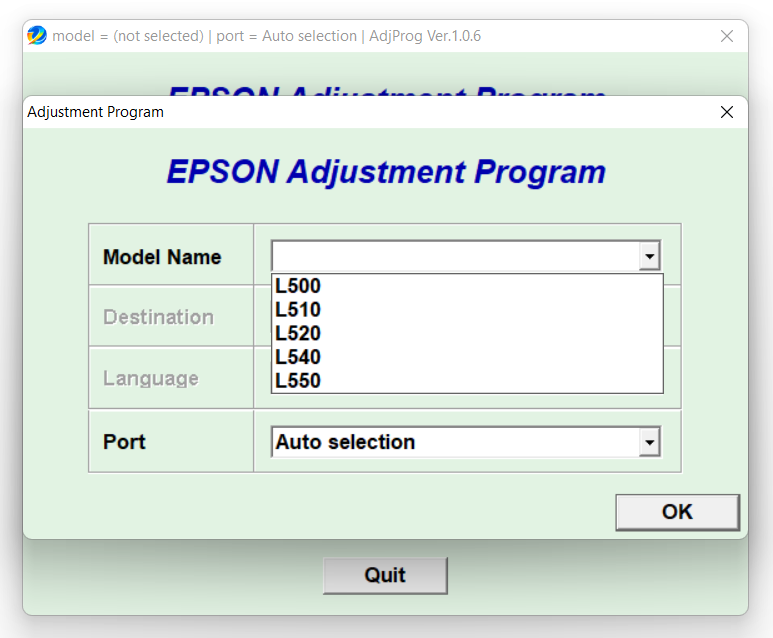This screenshot has height=638, width=773.
Task: Choose the L520 model entry
Action: 467,333
